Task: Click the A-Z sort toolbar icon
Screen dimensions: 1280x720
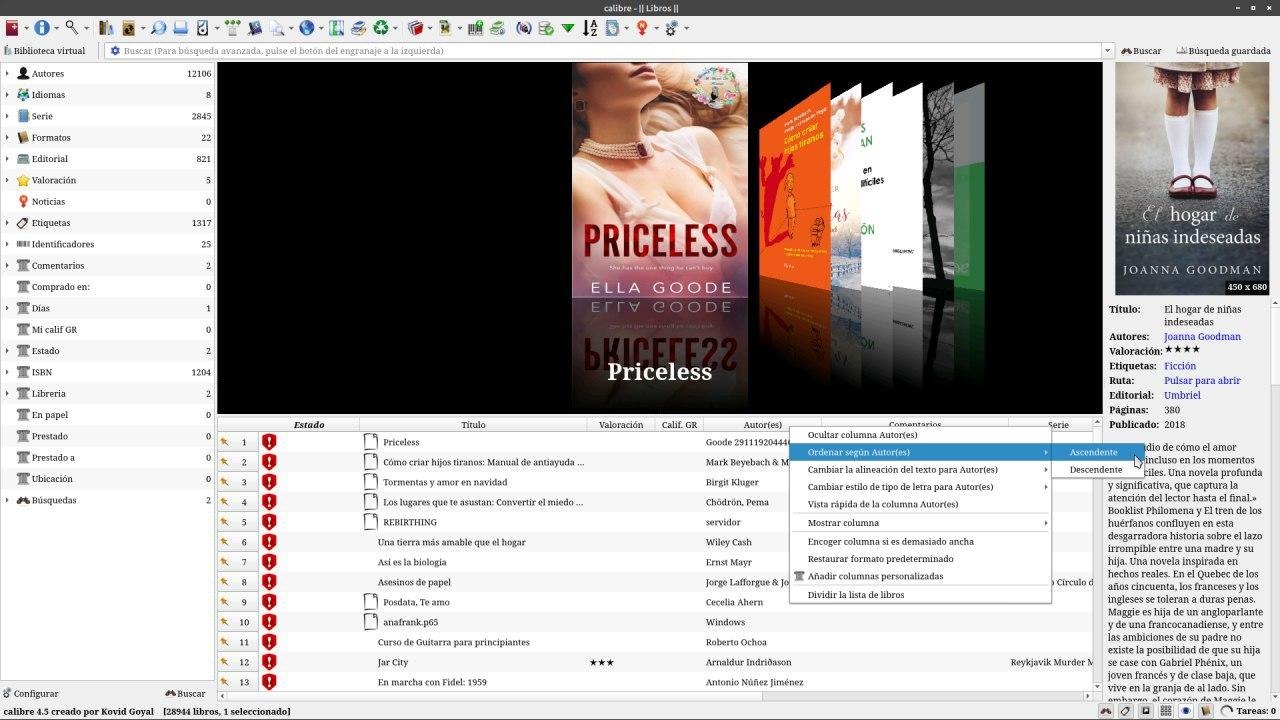Action: (591, 28)
